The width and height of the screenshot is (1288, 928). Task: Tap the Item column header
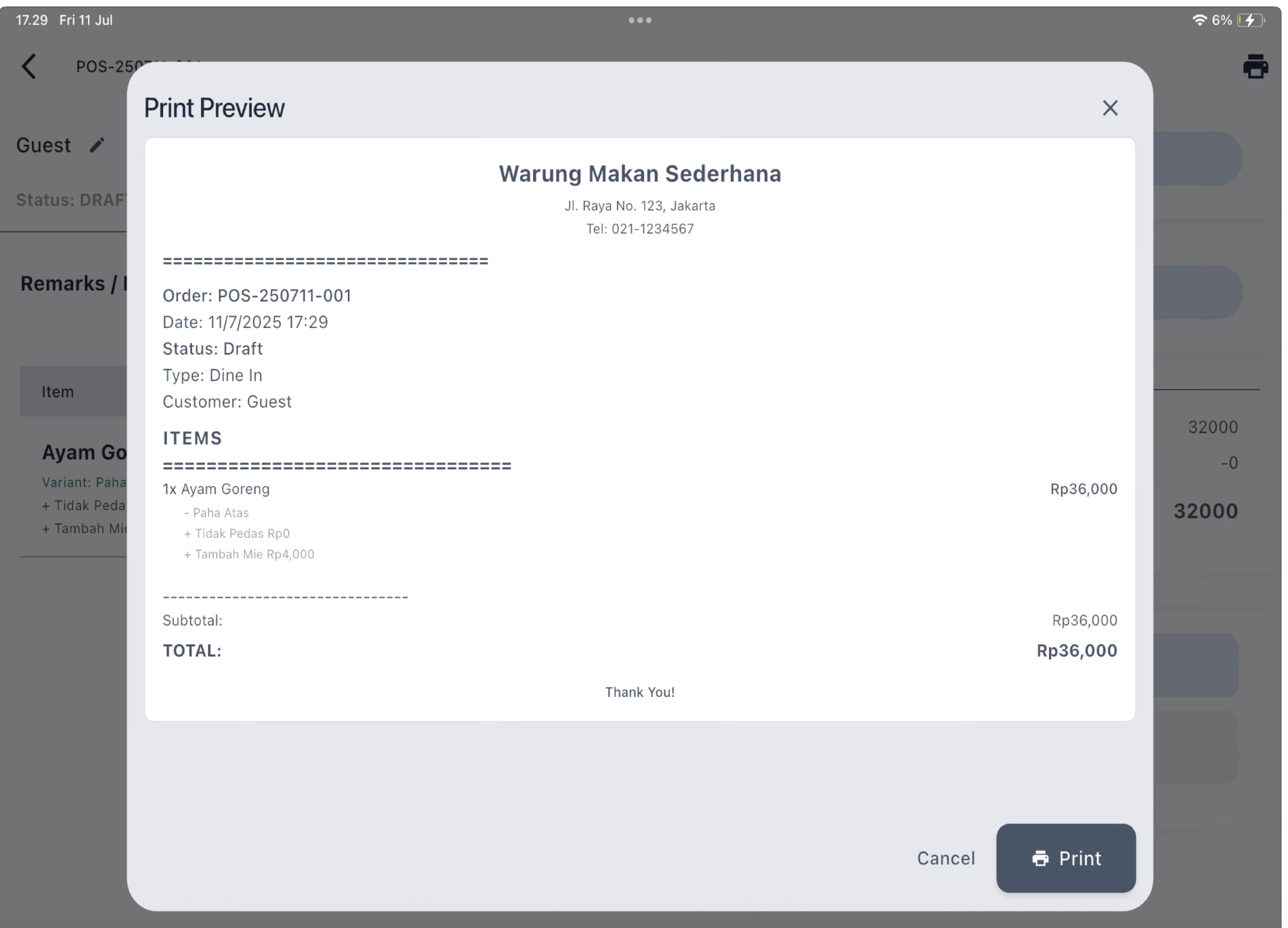[x=58, y=392]
